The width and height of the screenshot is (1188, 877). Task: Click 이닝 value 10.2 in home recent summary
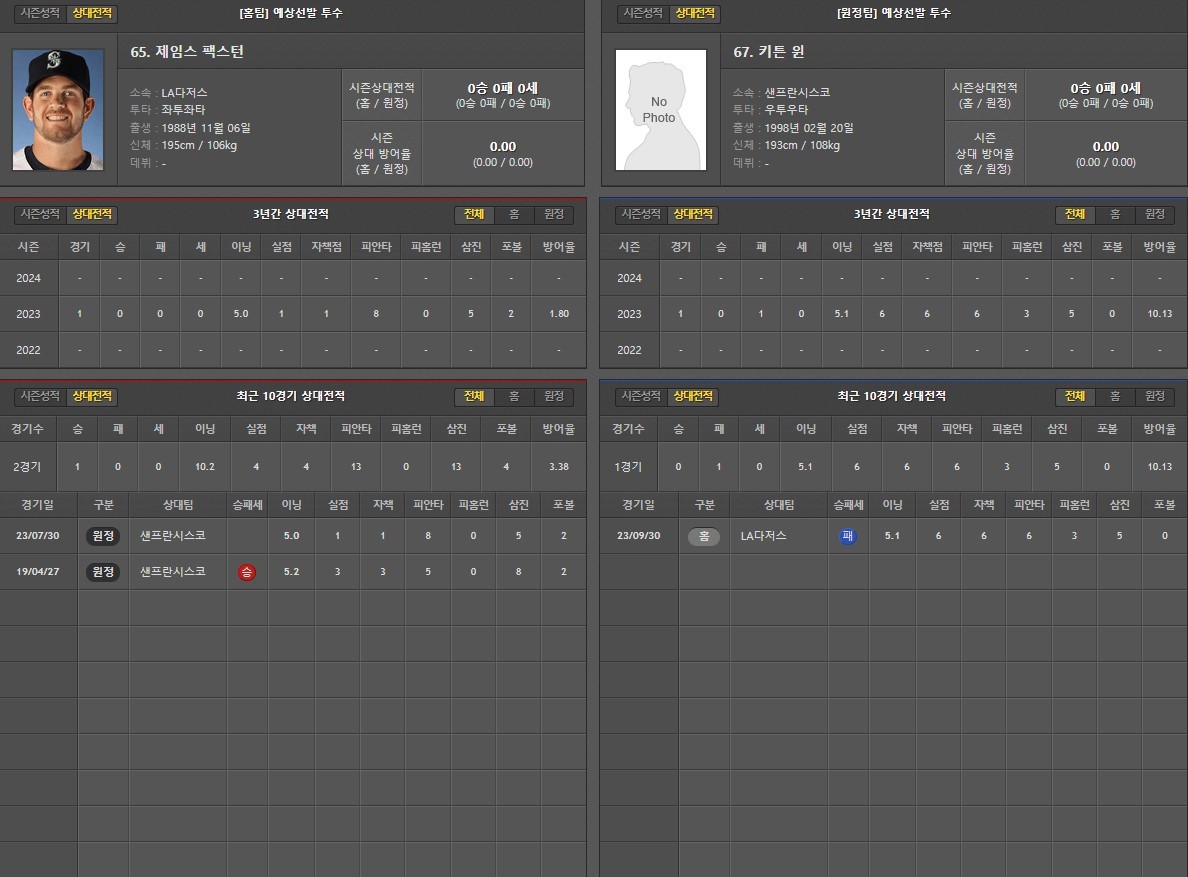[x=205, y=467]
